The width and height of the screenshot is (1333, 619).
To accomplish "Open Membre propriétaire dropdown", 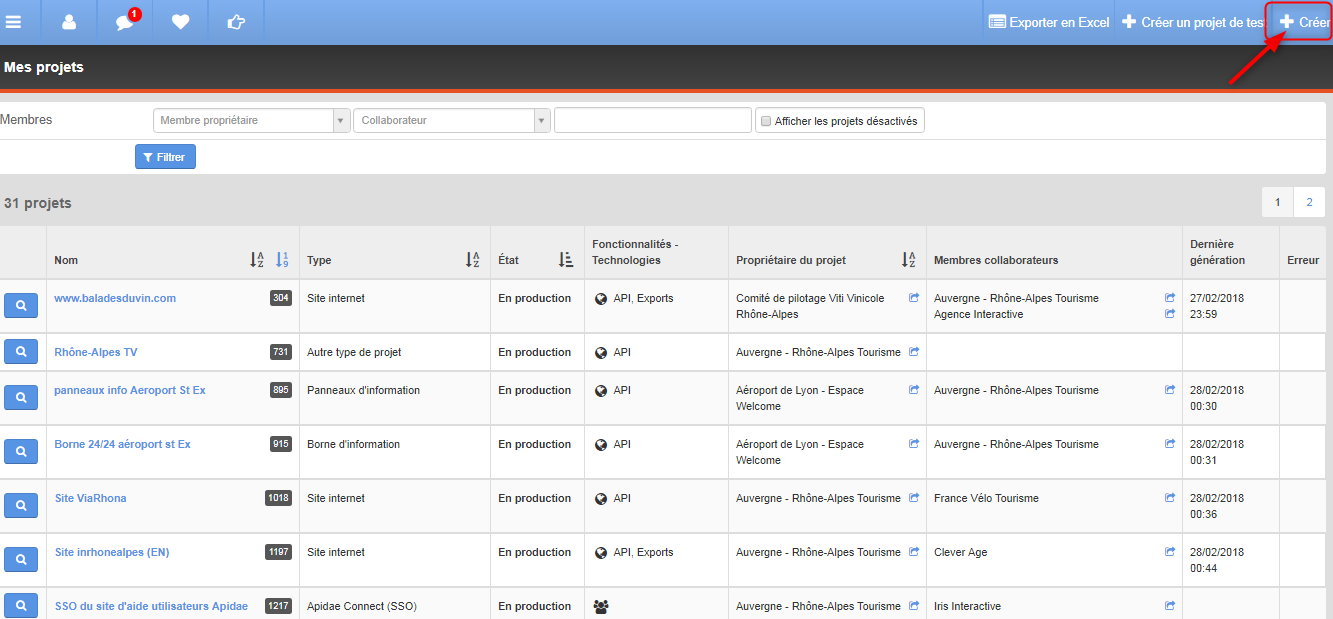I will coord(251,120).
